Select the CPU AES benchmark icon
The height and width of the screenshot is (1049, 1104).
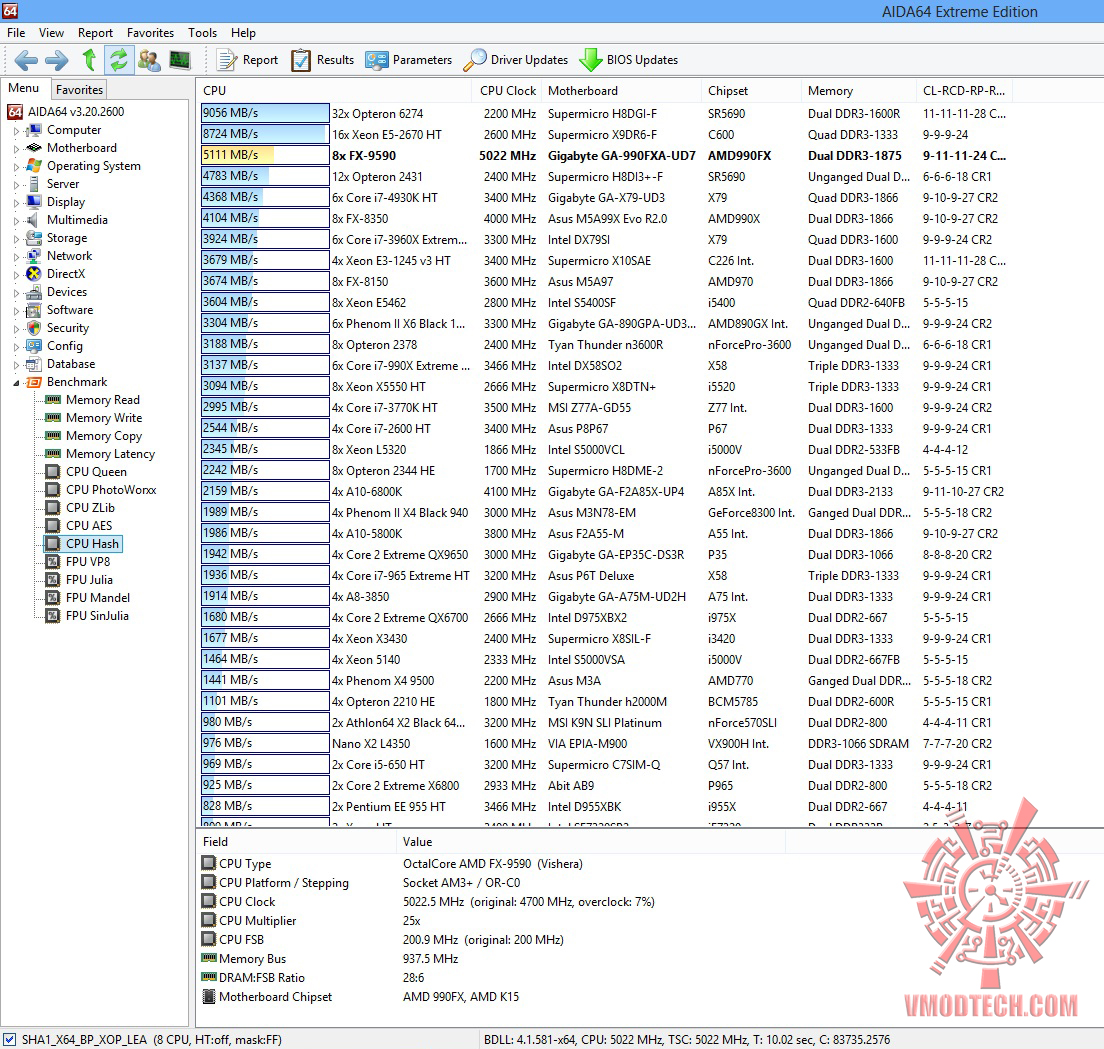click(53, 525)
